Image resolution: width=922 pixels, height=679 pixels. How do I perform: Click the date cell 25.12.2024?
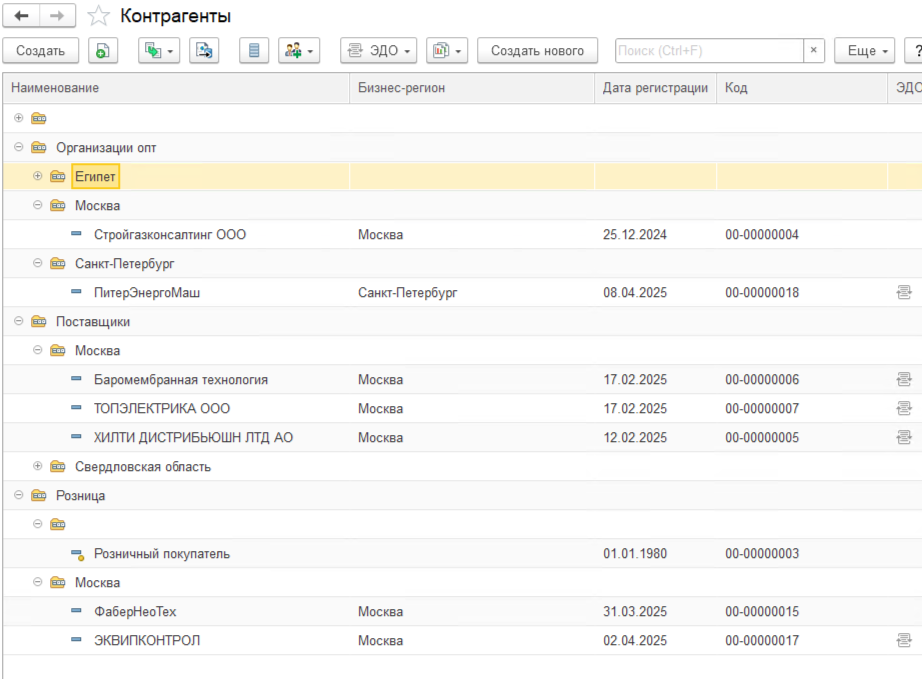(635, 235)
